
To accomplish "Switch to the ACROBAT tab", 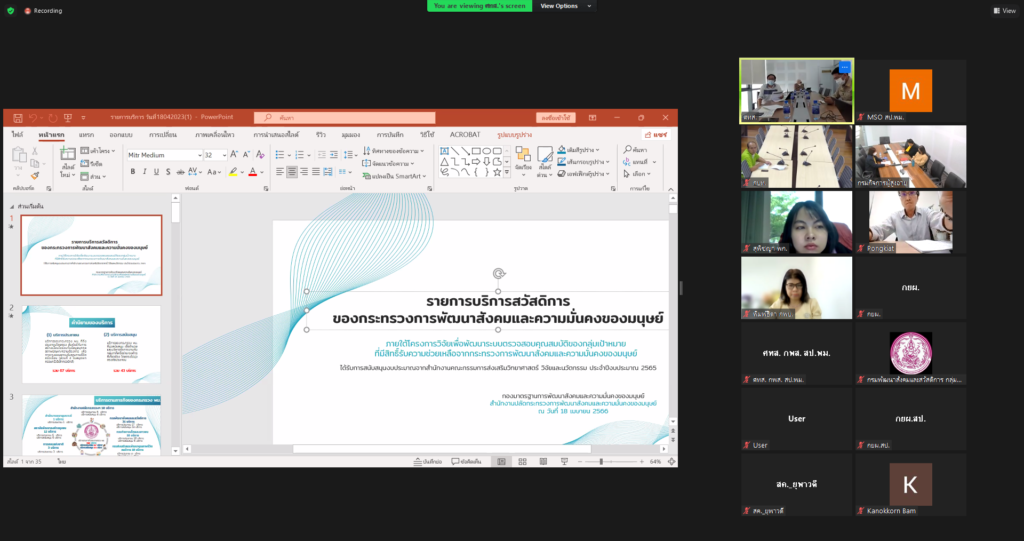I will (x=465, y=135).
